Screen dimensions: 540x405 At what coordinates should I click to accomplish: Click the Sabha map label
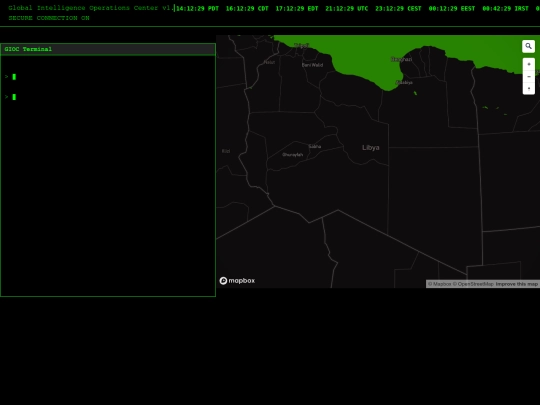[x=315, y=146]
